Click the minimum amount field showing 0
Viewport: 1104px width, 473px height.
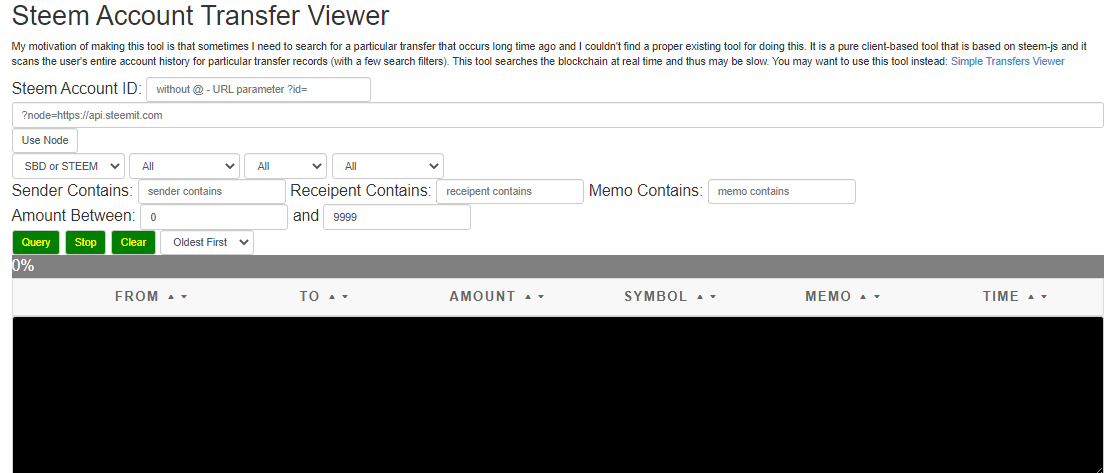coord(214,217)
